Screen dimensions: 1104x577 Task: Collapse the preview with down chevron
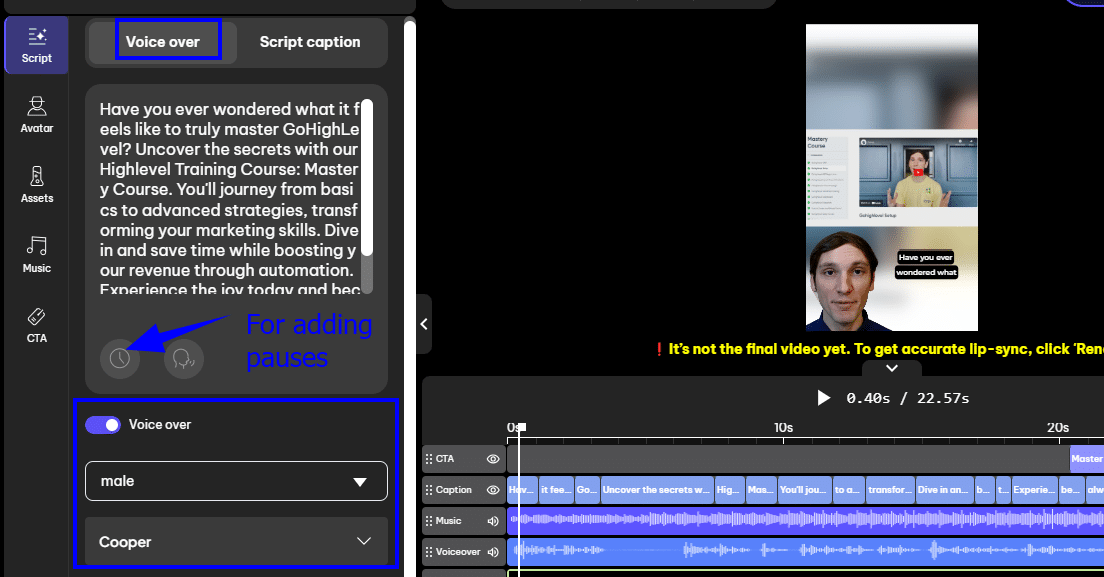891,368
